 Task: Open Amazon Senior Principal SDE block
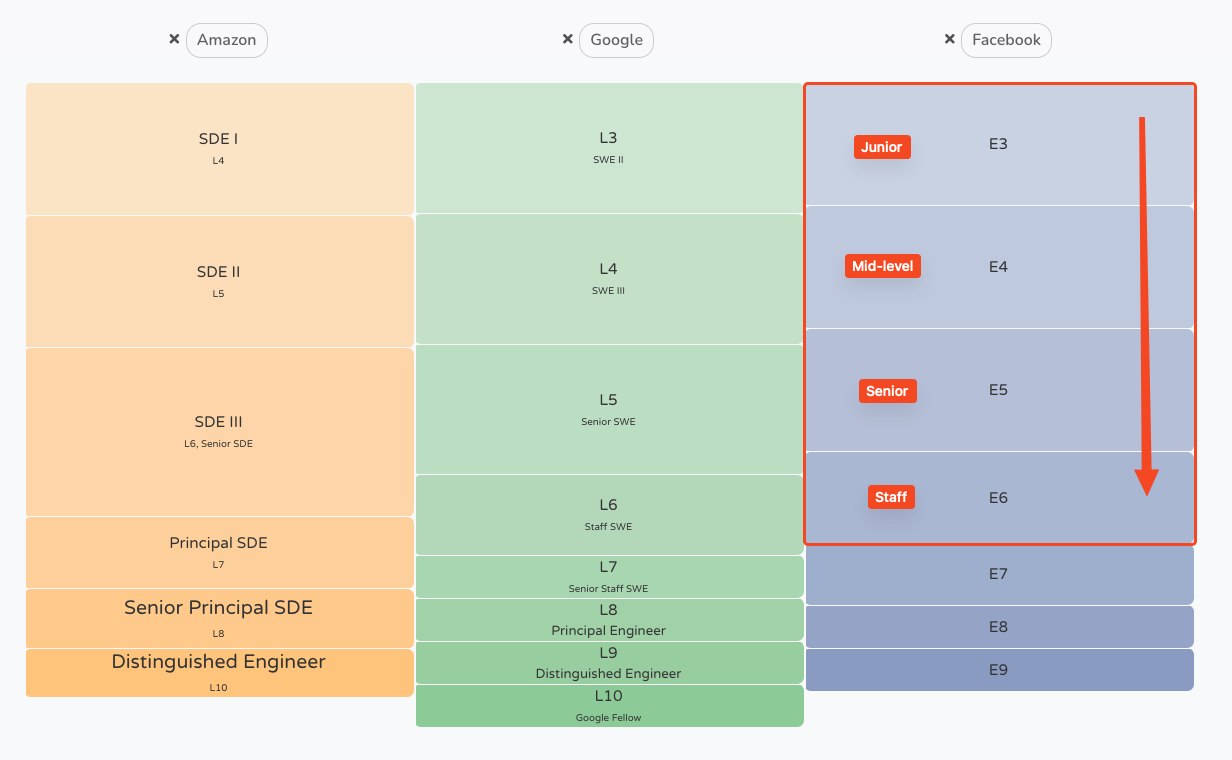(219, 618)
